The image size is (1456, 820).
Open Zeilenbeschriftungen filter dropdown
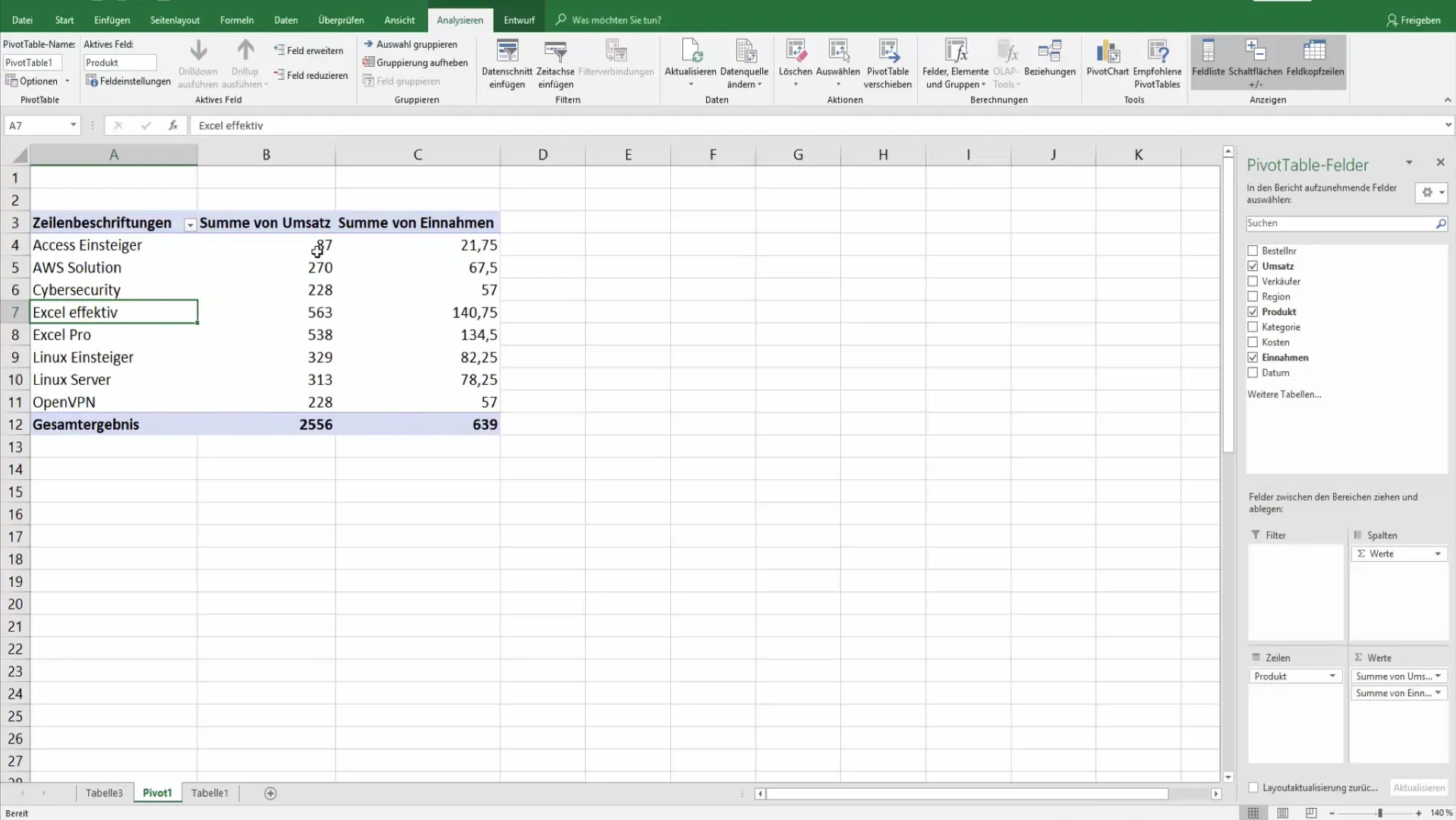tap(190, 224)
